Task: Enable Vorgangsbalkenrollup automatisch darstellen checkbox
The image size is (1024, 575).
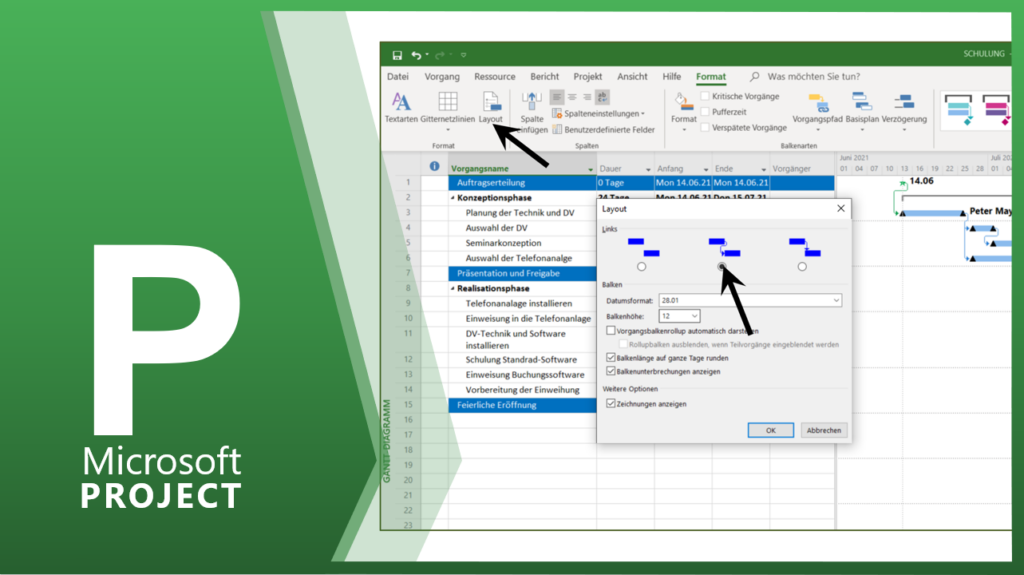Action: point(611,330)
